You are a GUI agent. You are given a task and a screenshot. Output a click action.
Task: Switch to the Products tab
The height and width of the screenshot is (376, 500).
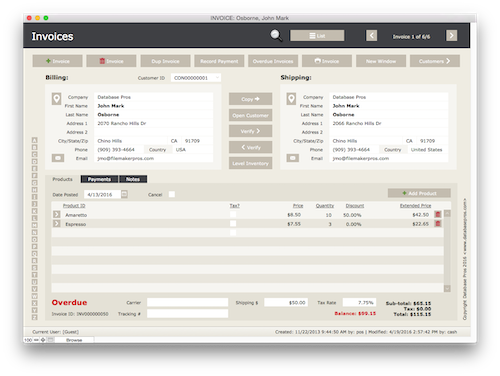point(62,179)
